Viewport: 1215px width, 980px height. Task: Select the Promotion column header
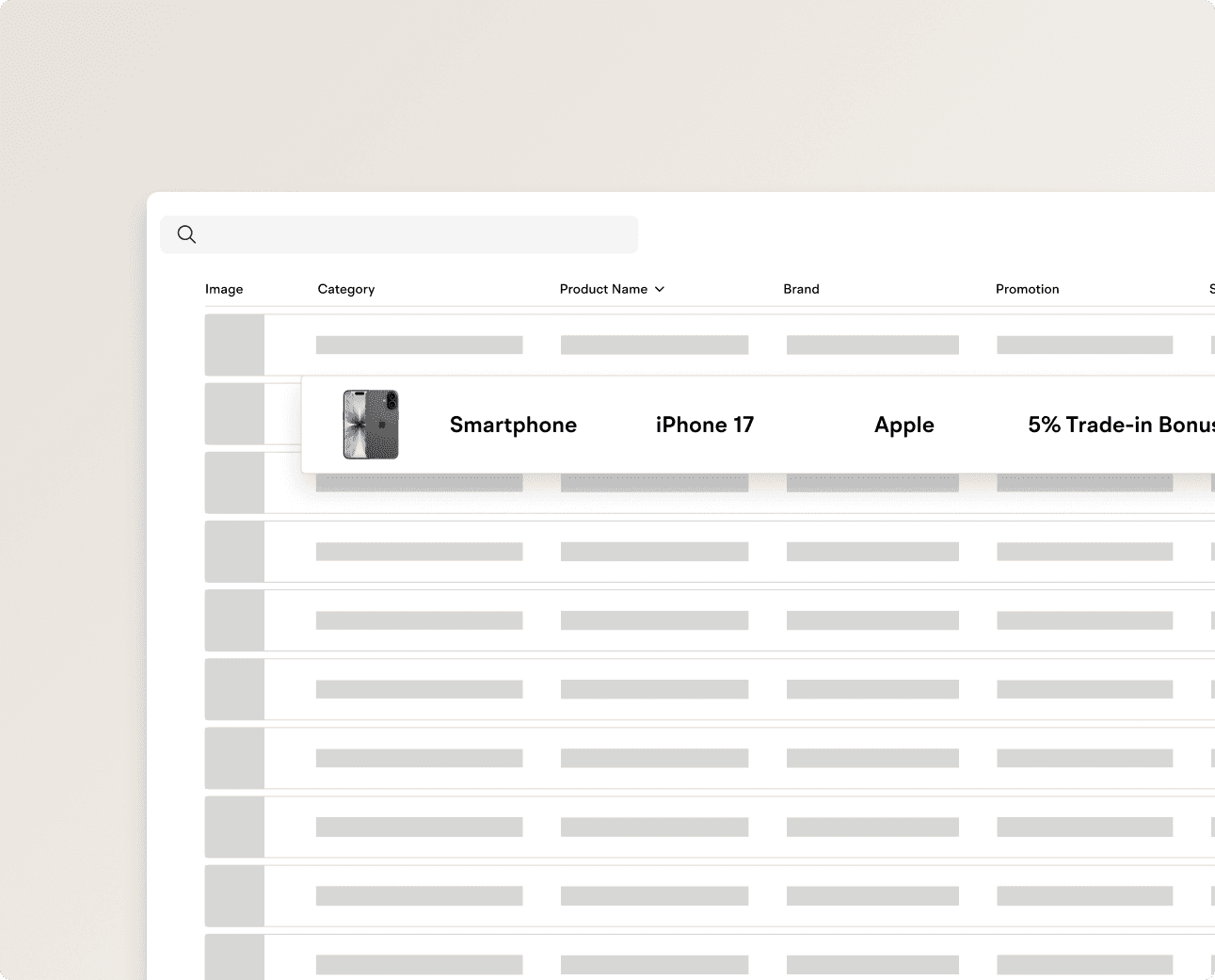[1027, 289]
